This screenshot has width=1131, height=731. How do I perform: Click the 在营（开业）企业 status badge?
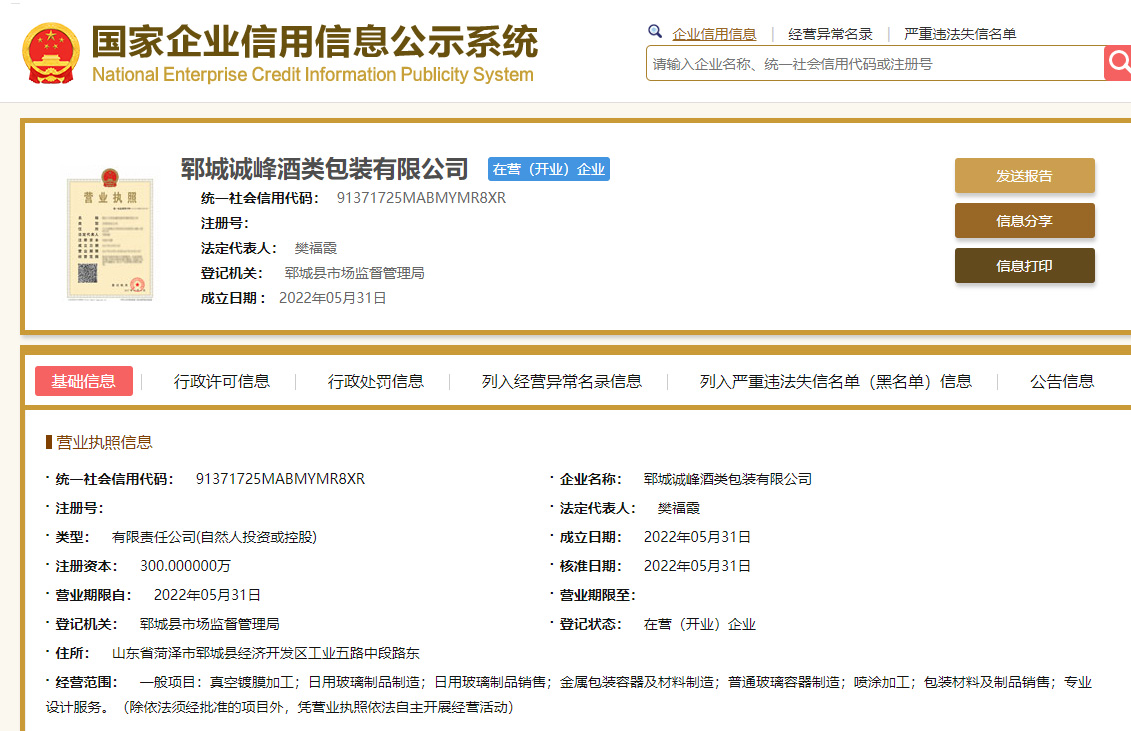[x=549, y=169]
